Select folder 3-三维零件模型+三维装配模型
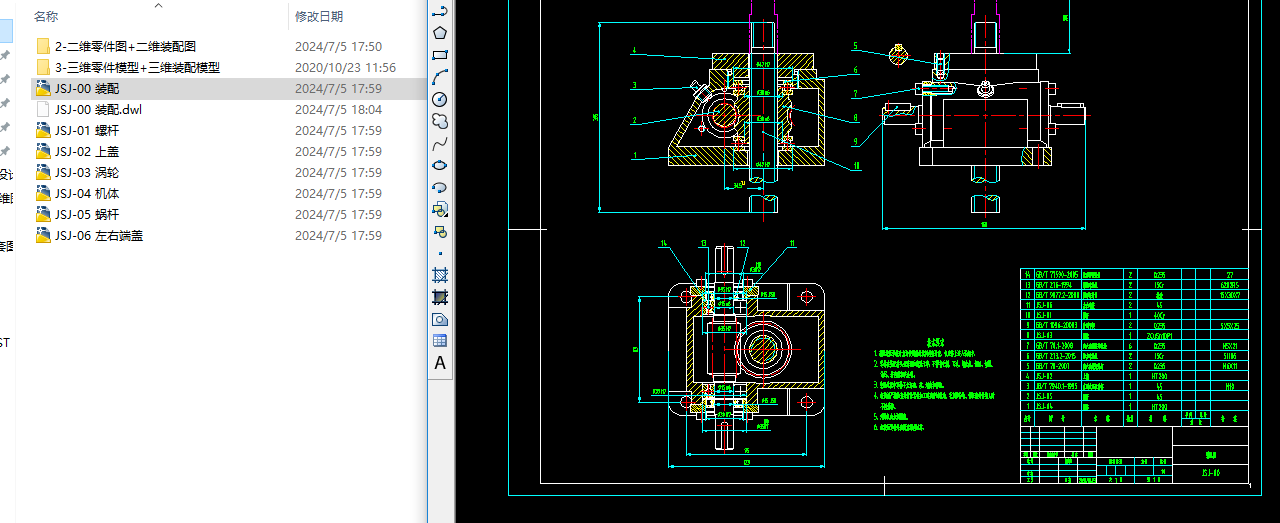Image resolution: width=1280 pixels, height=523 pixels. (x=137, y=67)
